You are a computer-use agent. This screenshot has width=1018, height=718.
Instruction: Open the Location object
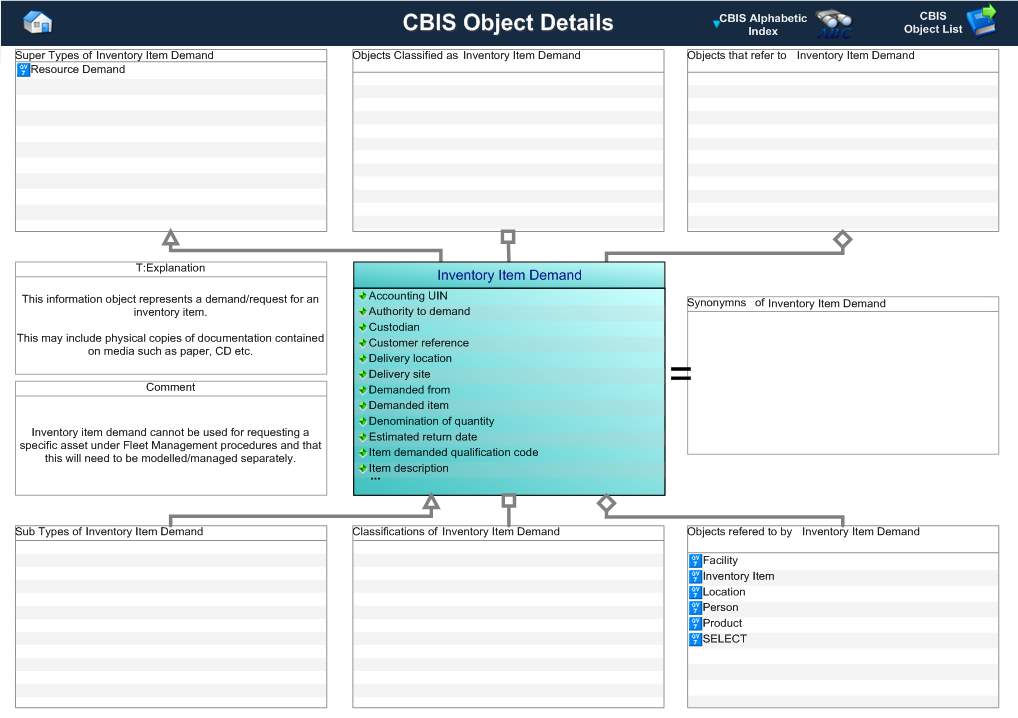[724, 592]
